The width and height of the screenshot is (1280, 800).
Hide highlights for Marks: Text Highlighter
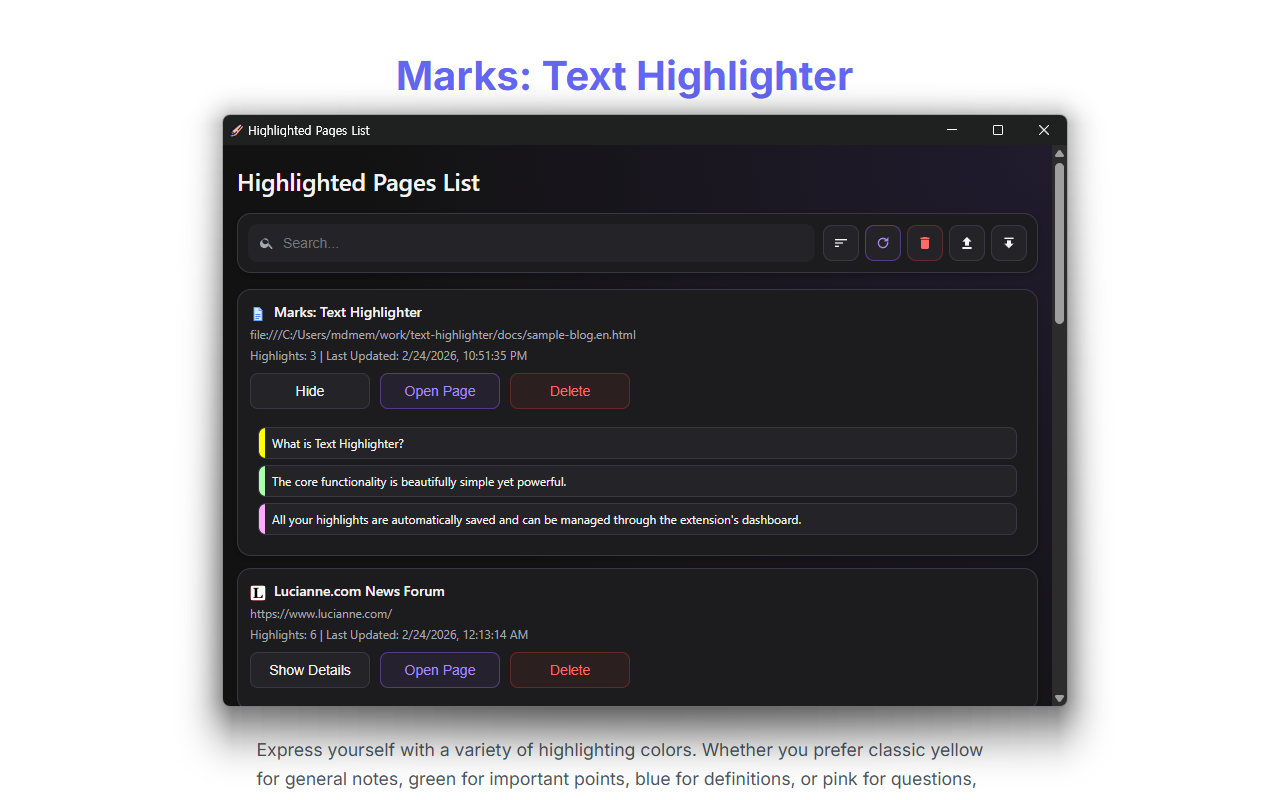click(310, 391)
